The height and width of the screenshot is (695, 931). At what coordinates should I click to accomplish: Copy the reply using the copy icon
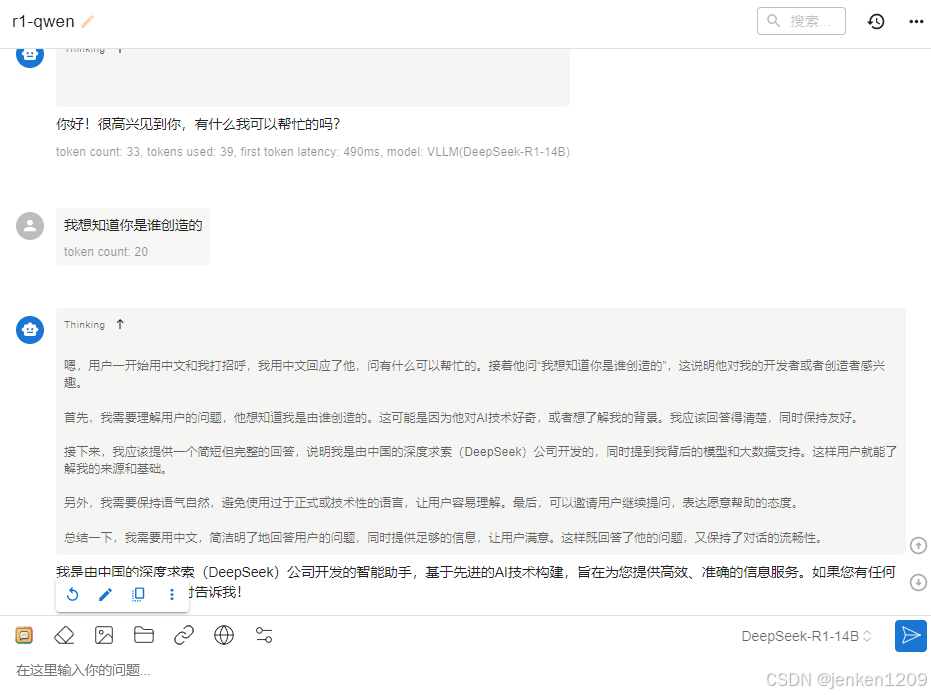[138, 594]
